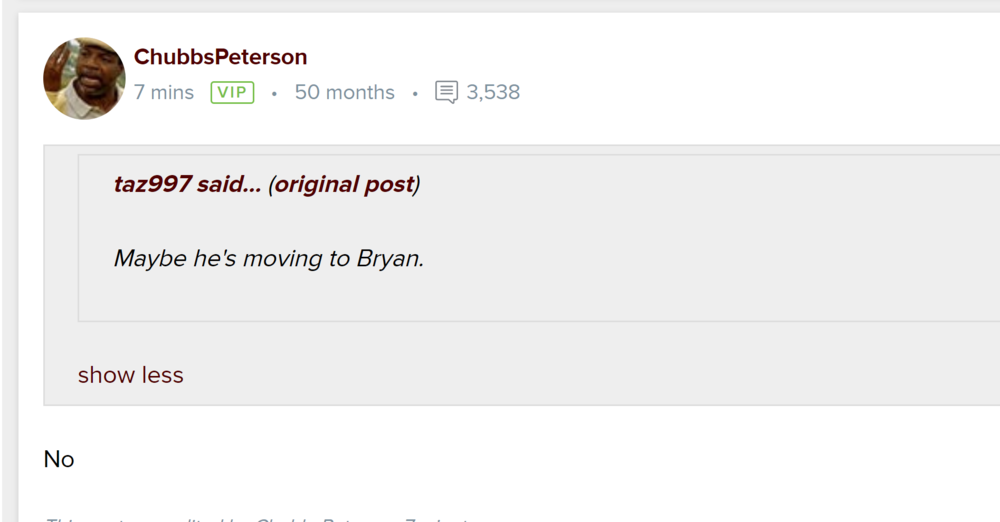Viewport: 1000px width, 522px height.
Task: Click the dot separator after the VIP badge
Action: pos(274,94)
